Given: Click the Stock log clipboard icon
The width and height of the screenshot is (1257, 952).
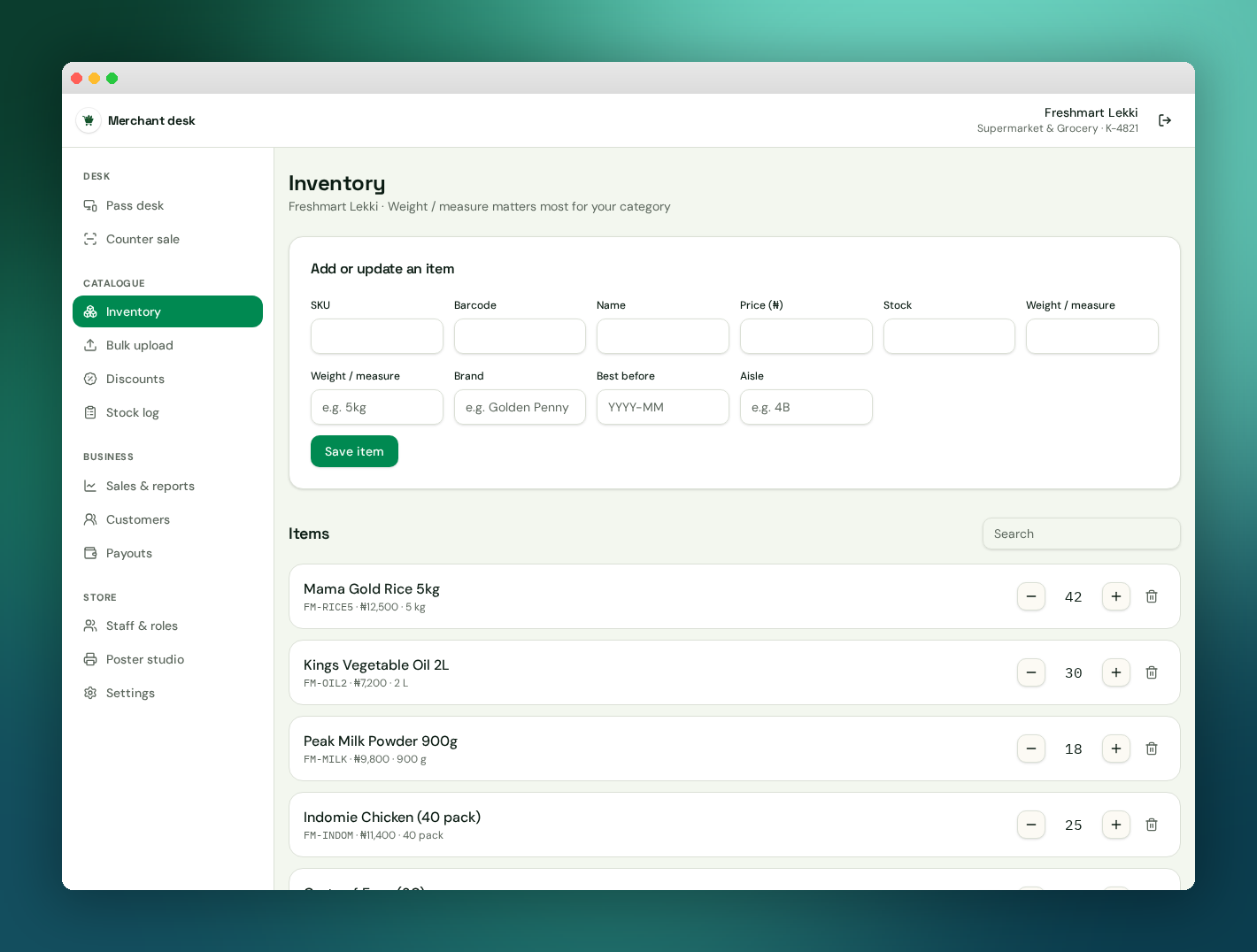Looking at the screenshot, I should [90, 412].
